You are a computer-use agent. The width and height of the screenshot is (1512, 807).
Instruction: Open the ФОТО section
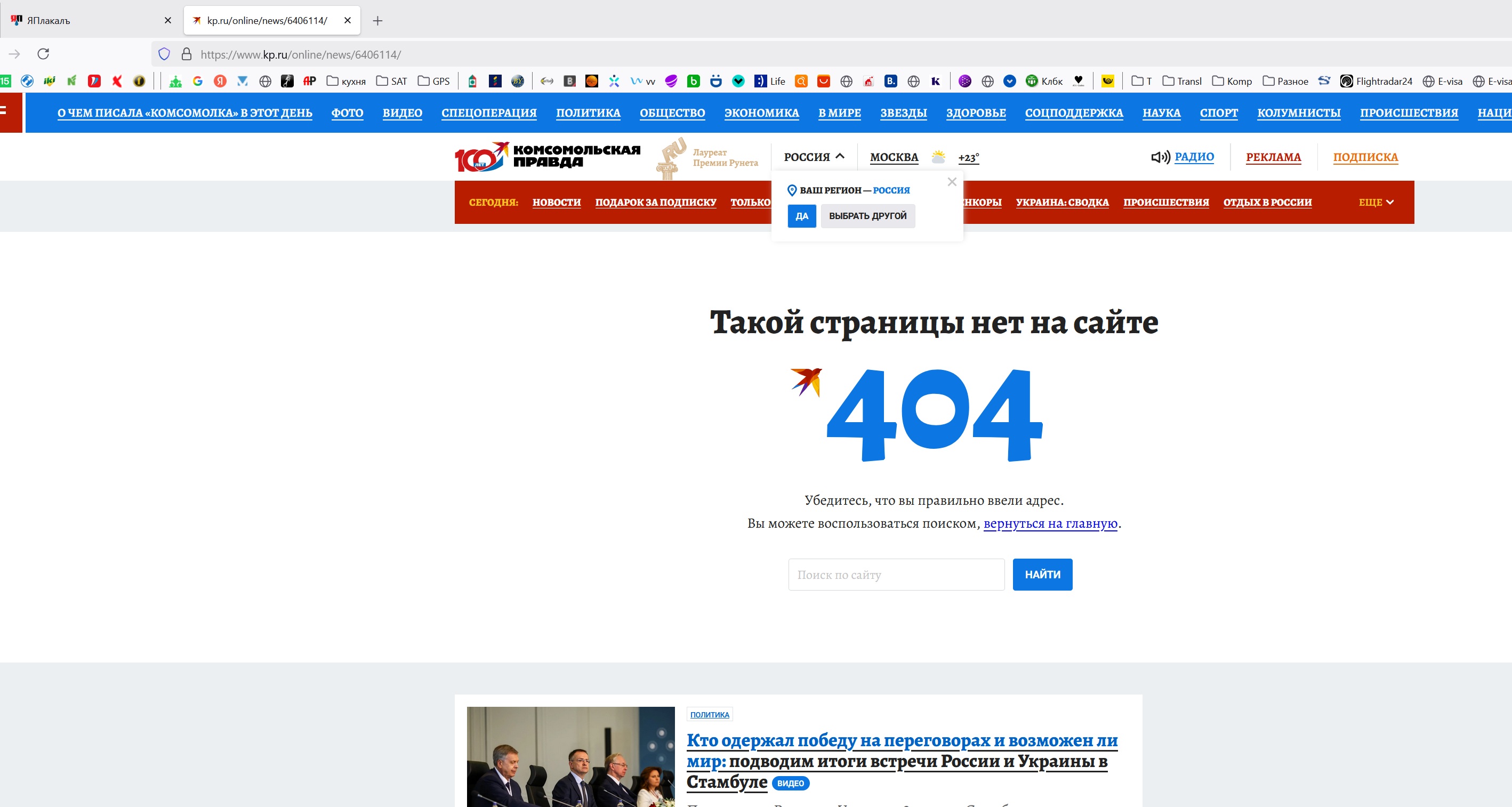click(x=348, y=112)
